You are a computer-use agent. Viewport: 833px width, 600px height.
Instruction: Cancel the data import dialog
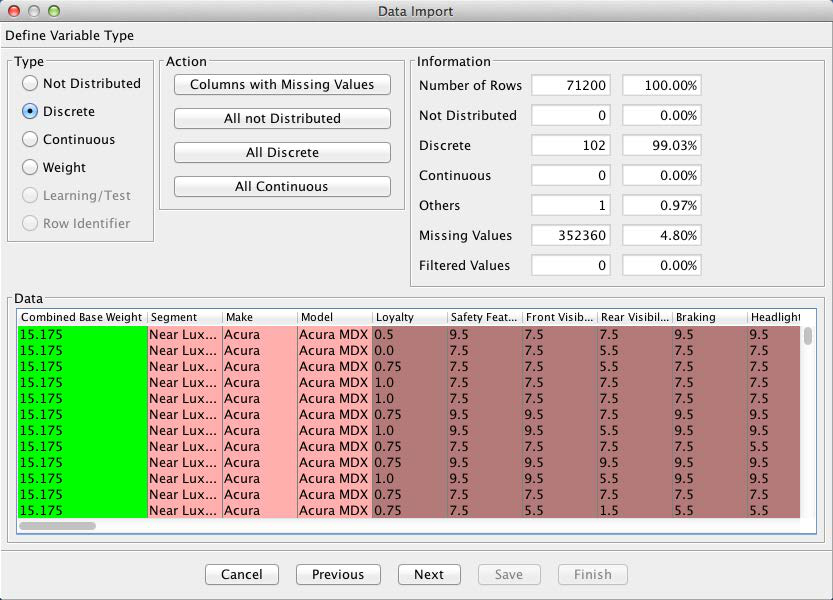click(242, 574)
